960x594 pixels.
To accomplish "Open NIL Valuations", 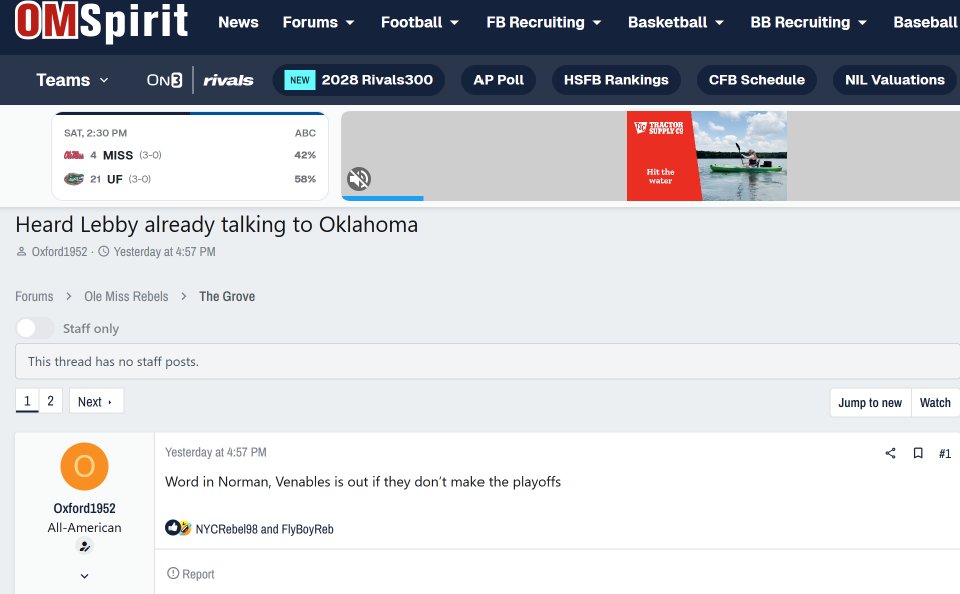I will click(894, 80).
